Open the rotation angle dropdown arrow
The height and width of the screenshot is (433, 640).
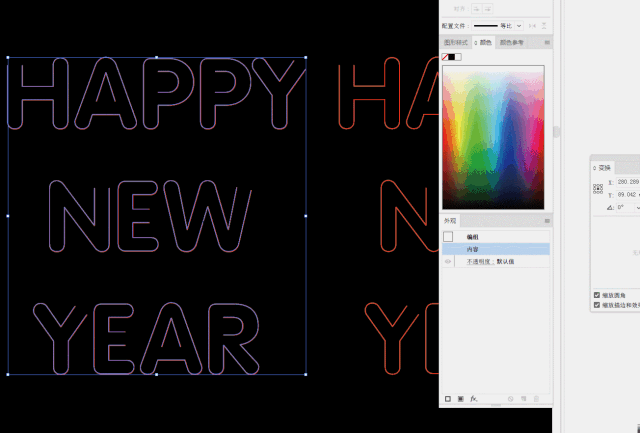tap(637, 207)
